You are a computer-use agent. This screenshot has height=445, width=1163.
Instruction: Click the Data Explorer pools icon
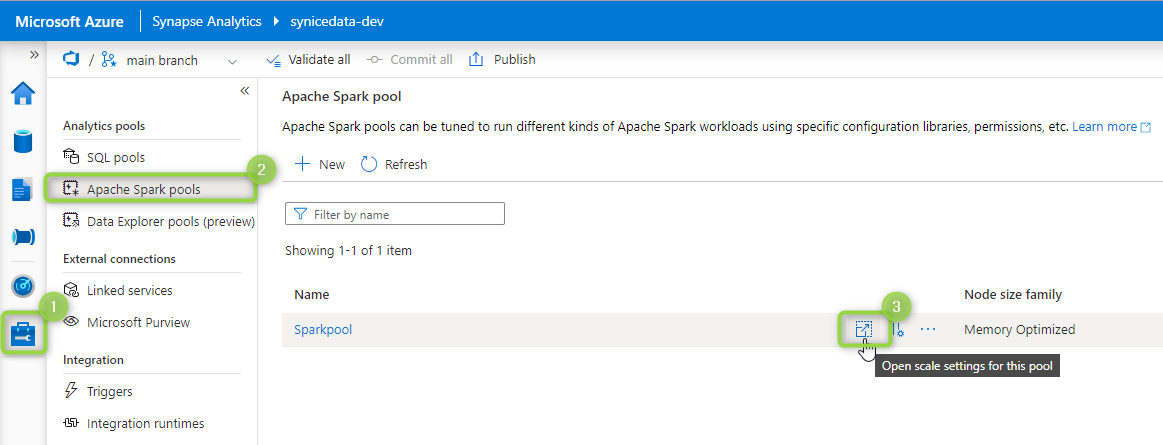[71, 220]
